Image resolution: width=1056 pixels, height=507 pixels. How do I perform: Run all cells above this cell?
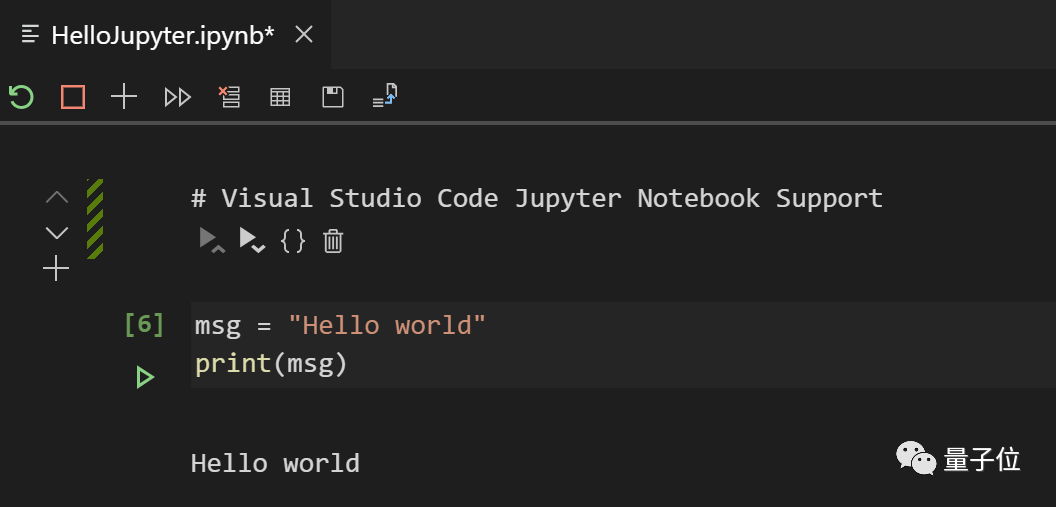click(x=211, y=241)
